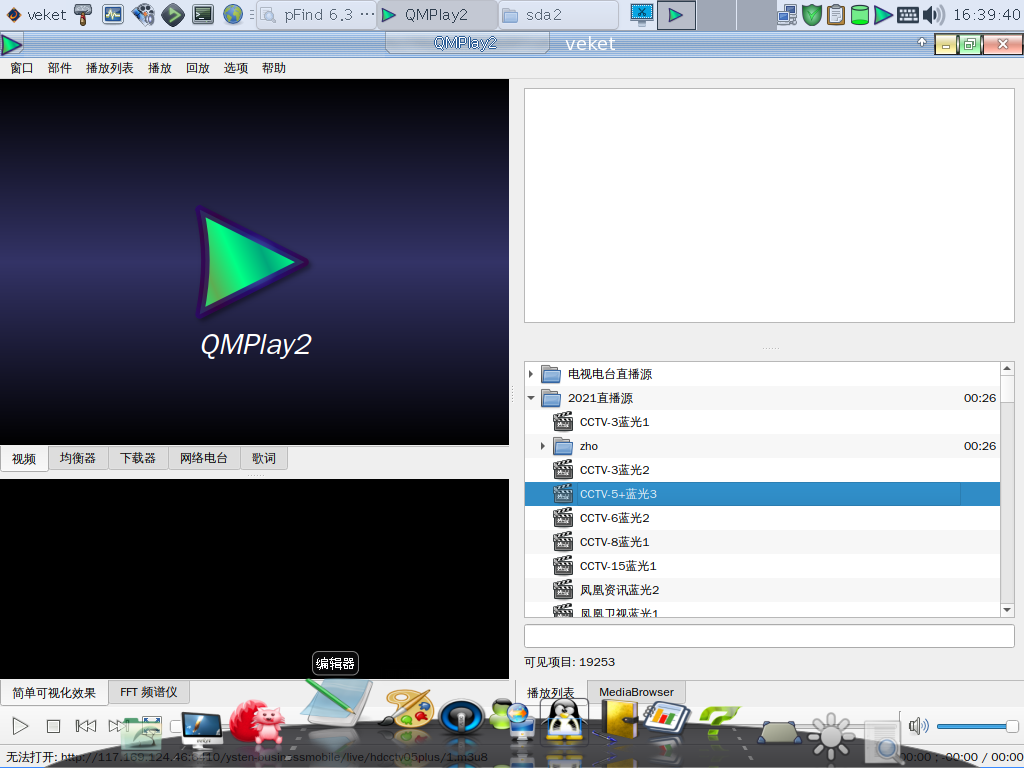Open the 选项 menu

[x=236, y=68]
